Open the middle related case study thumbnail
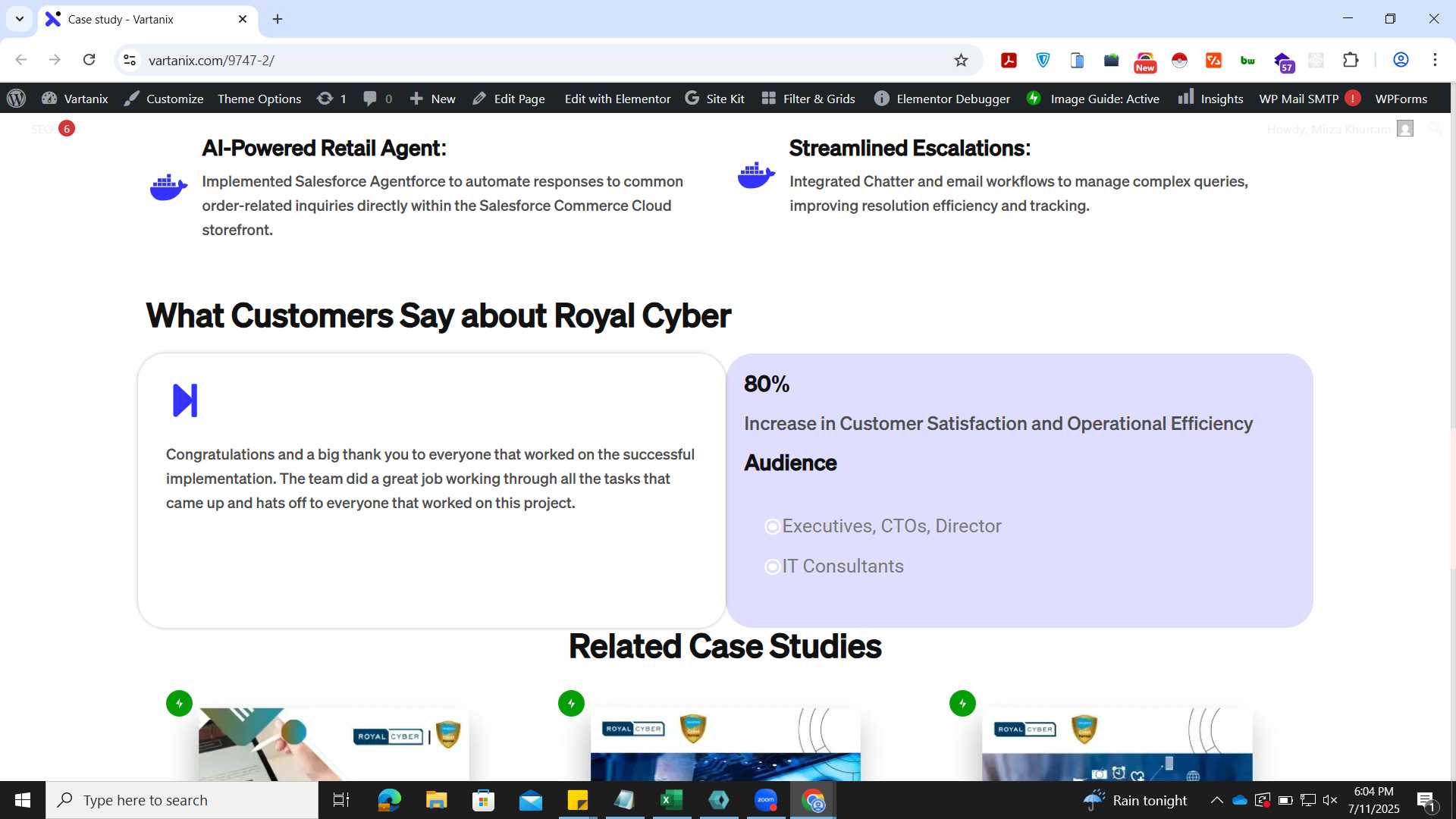Viewport: 1456px width, 819px height. click(726, 745)
